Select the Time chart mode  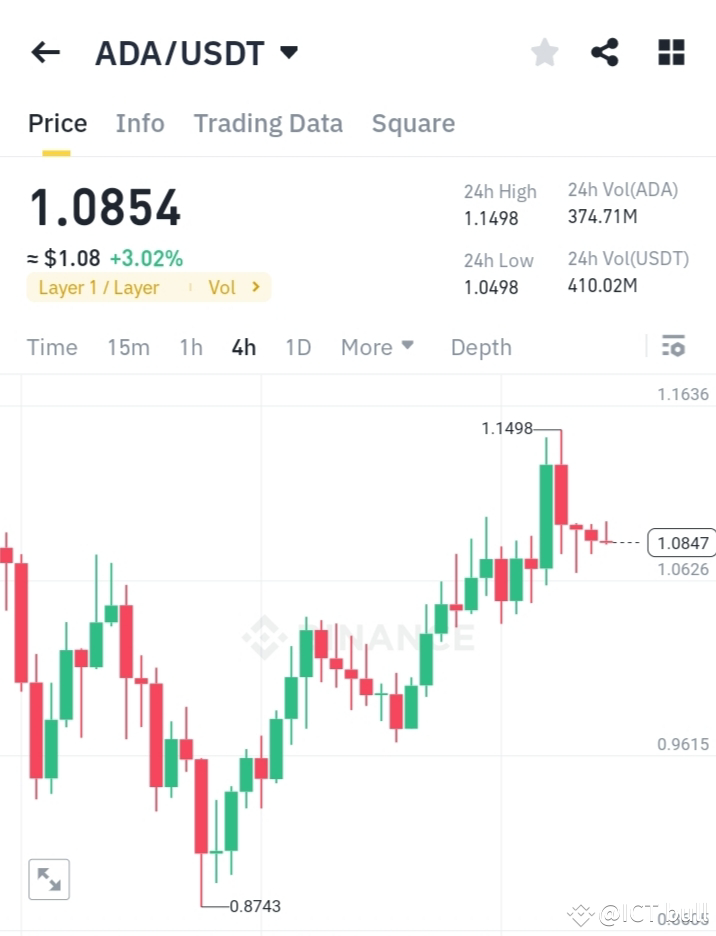coord(52,347)
